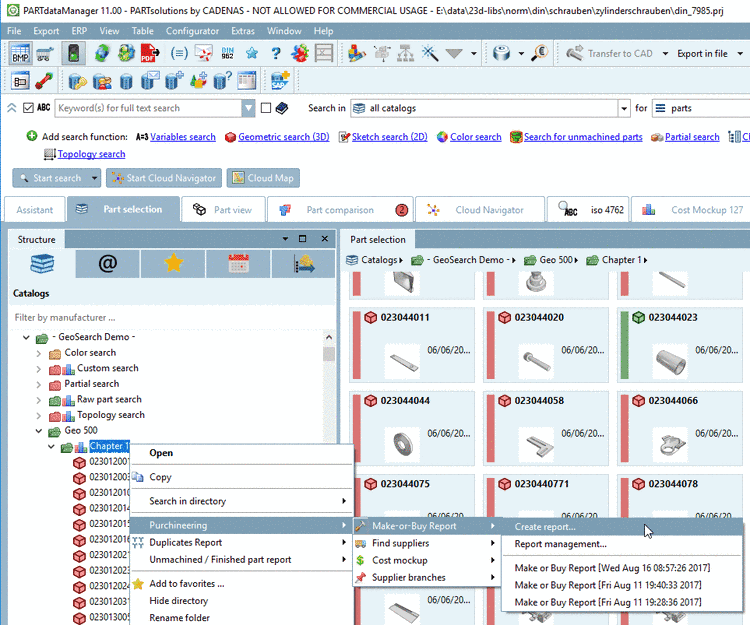
Task: Expand the Color search tree node
Action: pyautogui.click(x=39, y=353)
